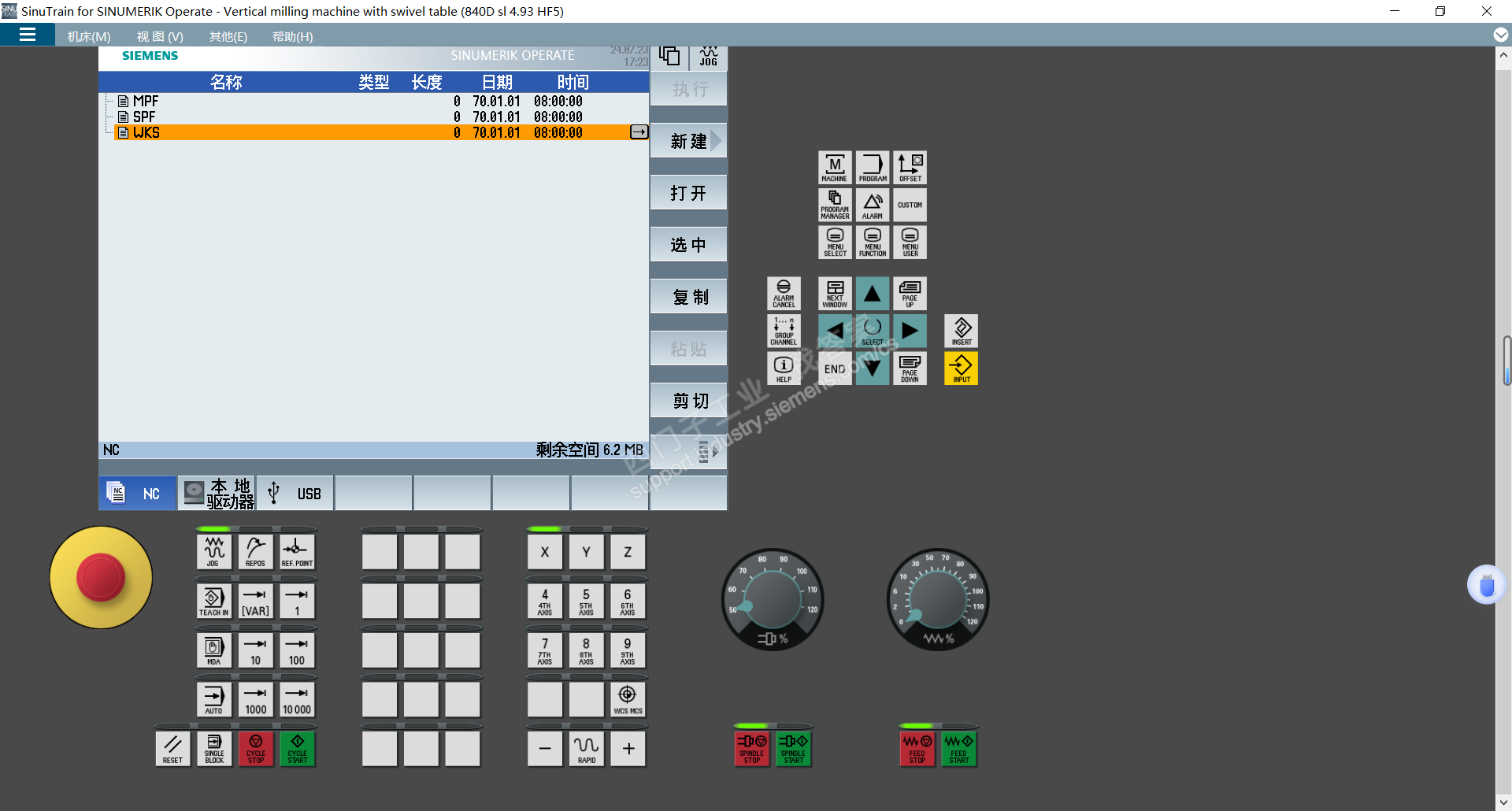Click the 剪切 softkey

(x=689, y=401)
